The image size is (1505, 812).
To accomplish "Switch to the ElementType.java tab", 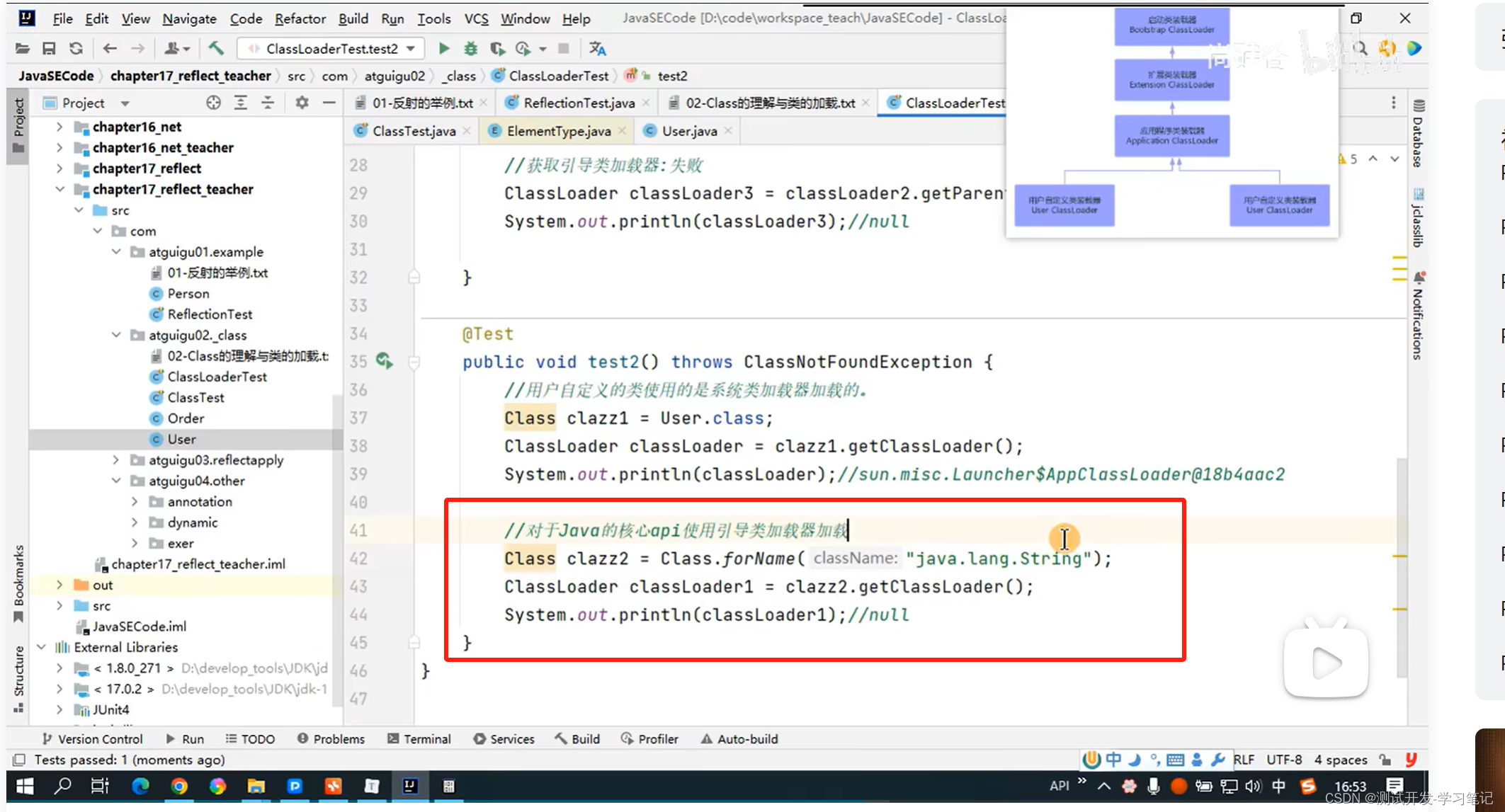I will 558,131.
